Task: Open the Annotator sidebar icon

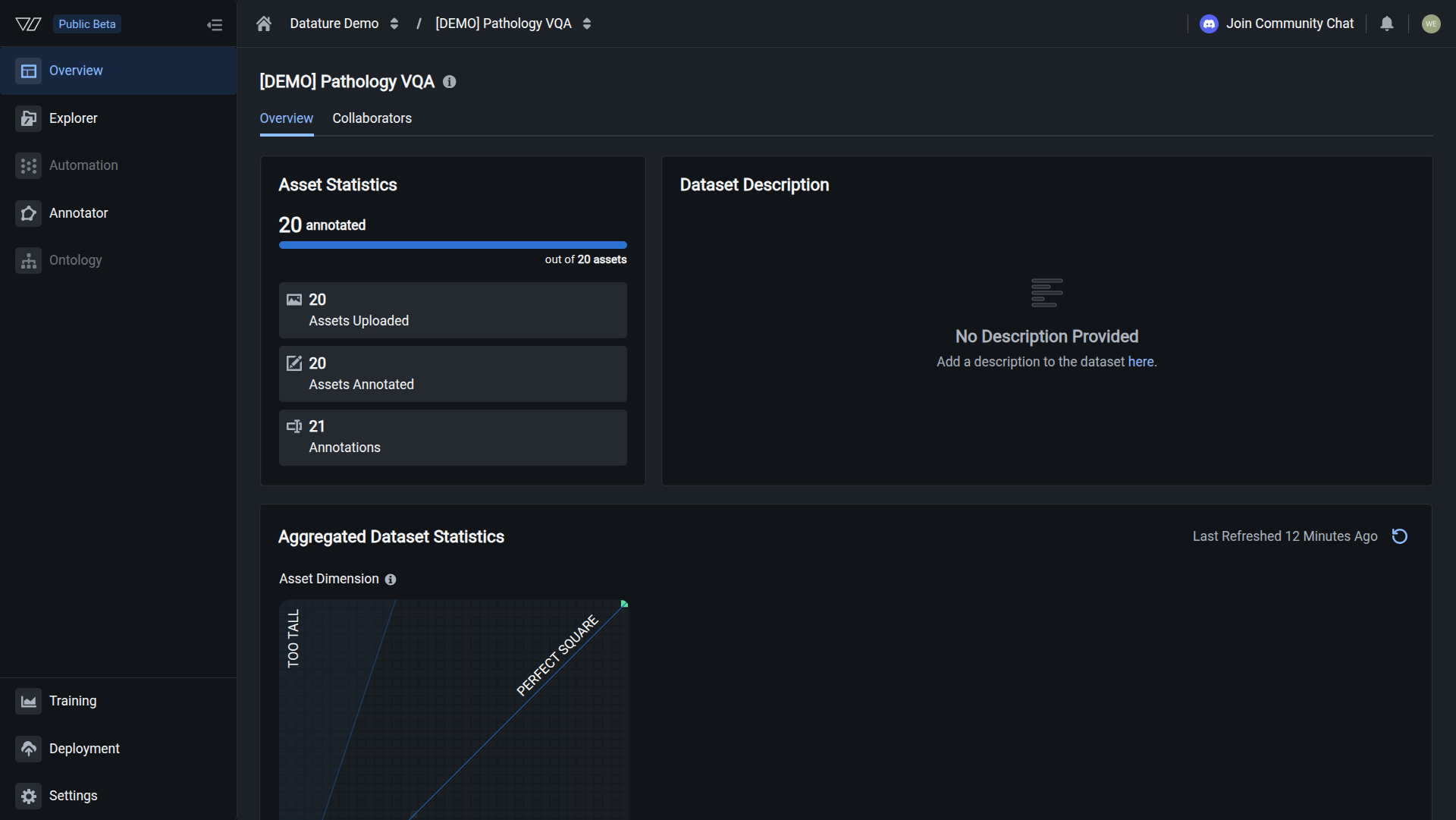Action: tap(29, 213)
